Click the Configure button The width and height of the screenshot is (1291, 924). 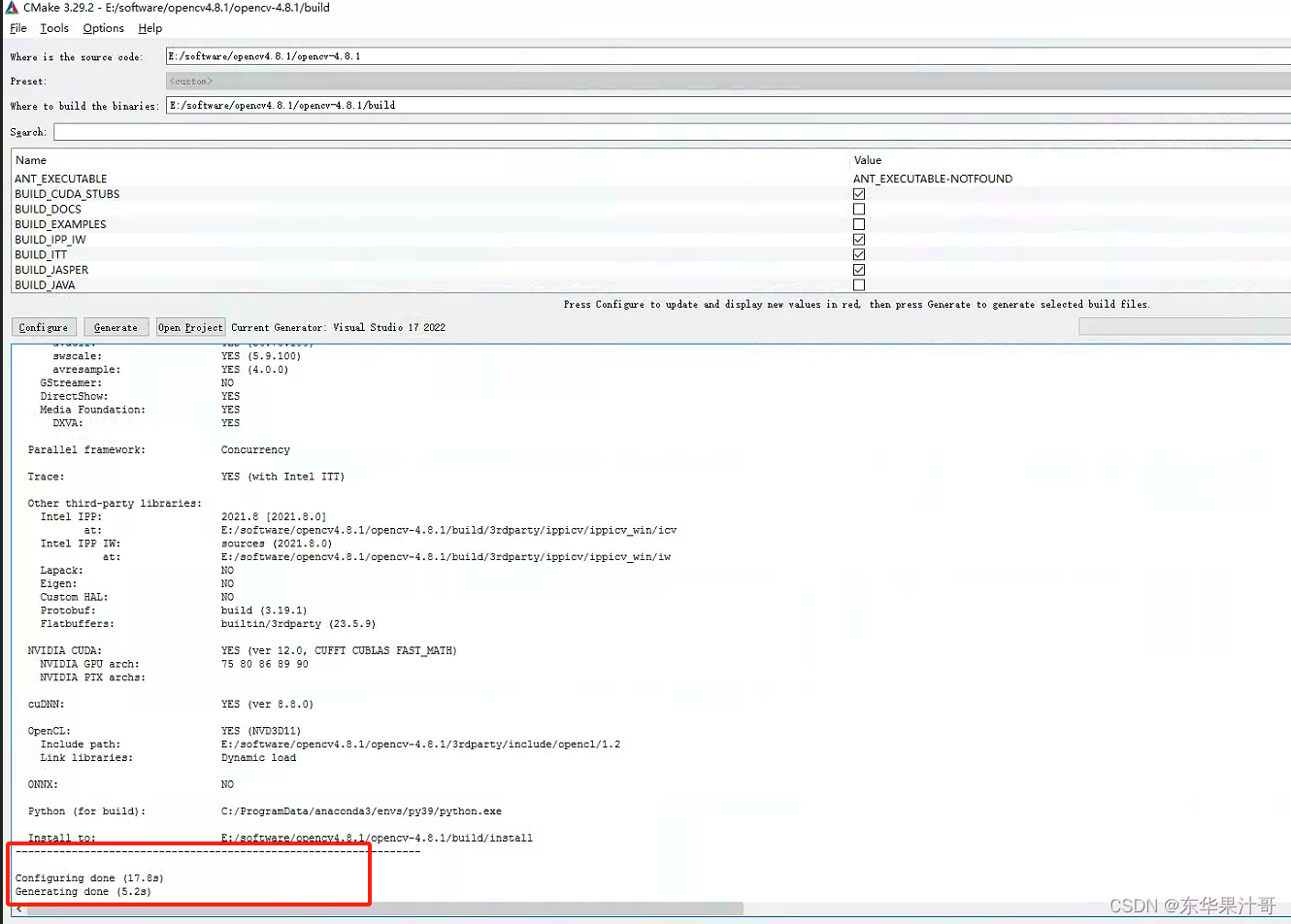44,327
